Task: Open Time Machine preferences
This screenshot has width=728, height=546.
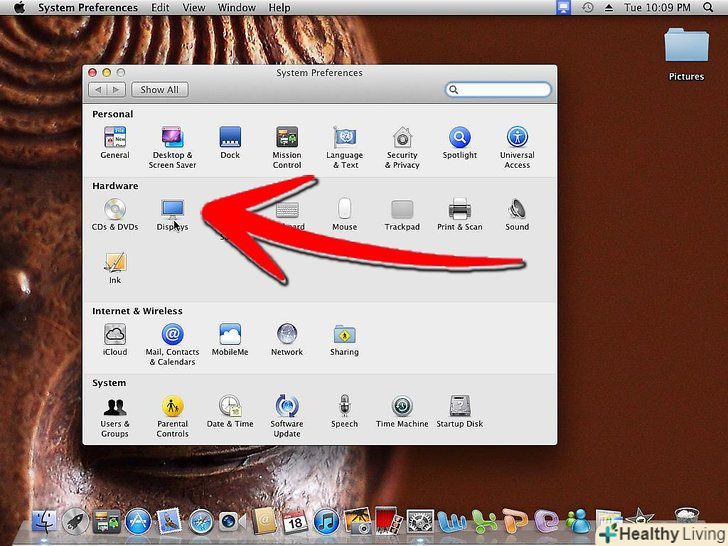Action: pyautogui.click(x=402, y=411)
